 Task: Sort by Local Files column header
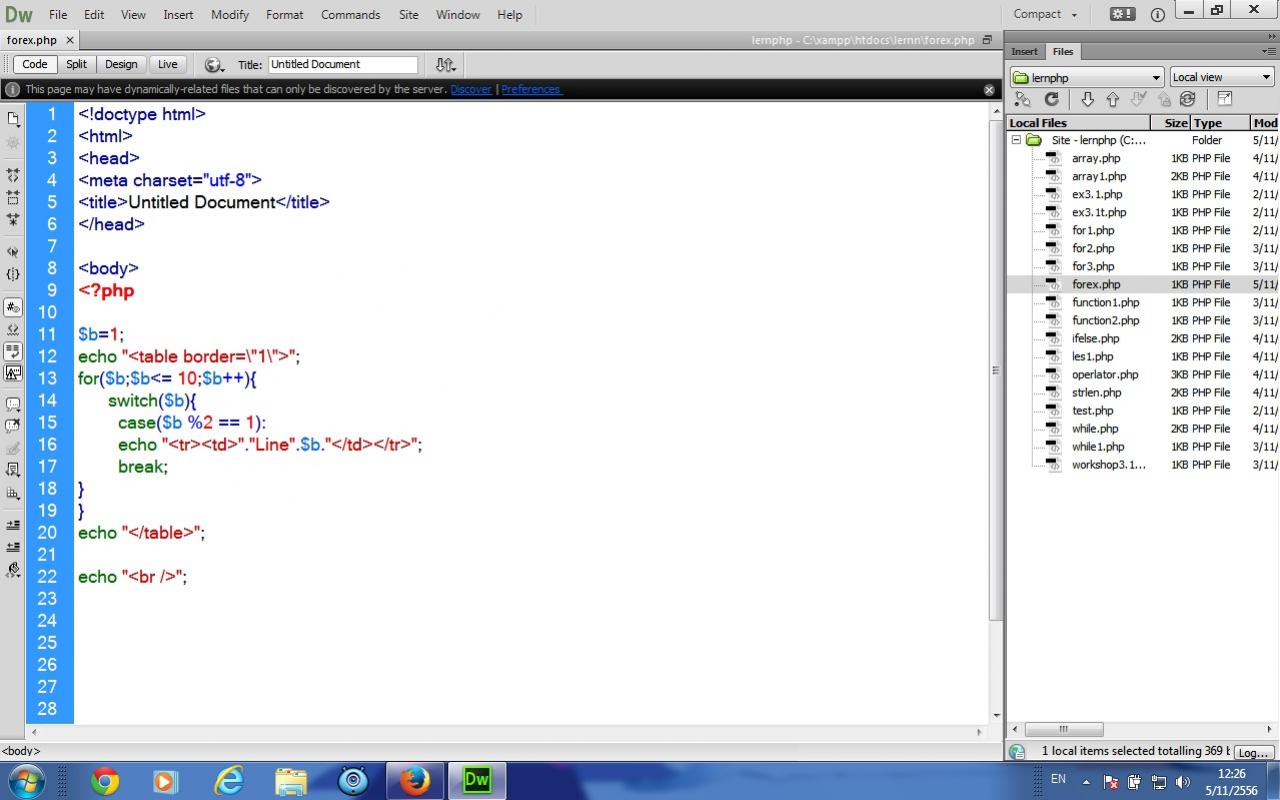click(x=1078, y=123)
